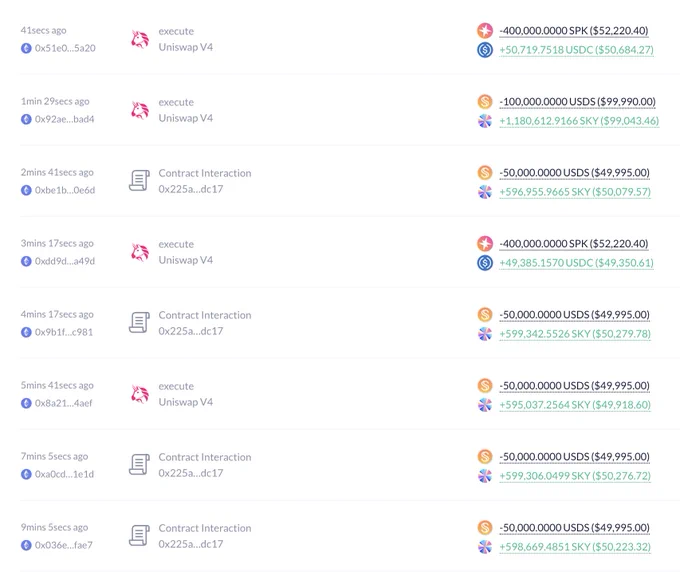
Task: Click Uniswap V4 label in 5mins 41secs row
Action: click(186, 402)
